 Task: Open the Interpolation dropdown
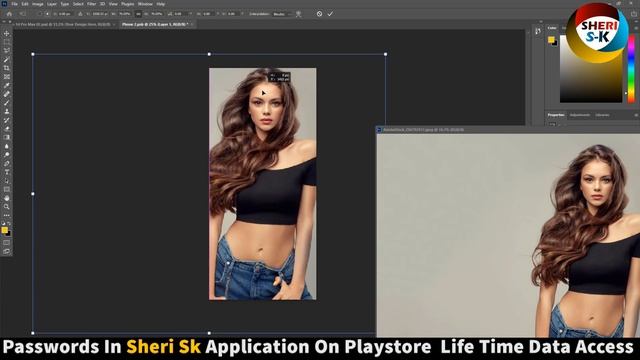[x=282, y=14]
